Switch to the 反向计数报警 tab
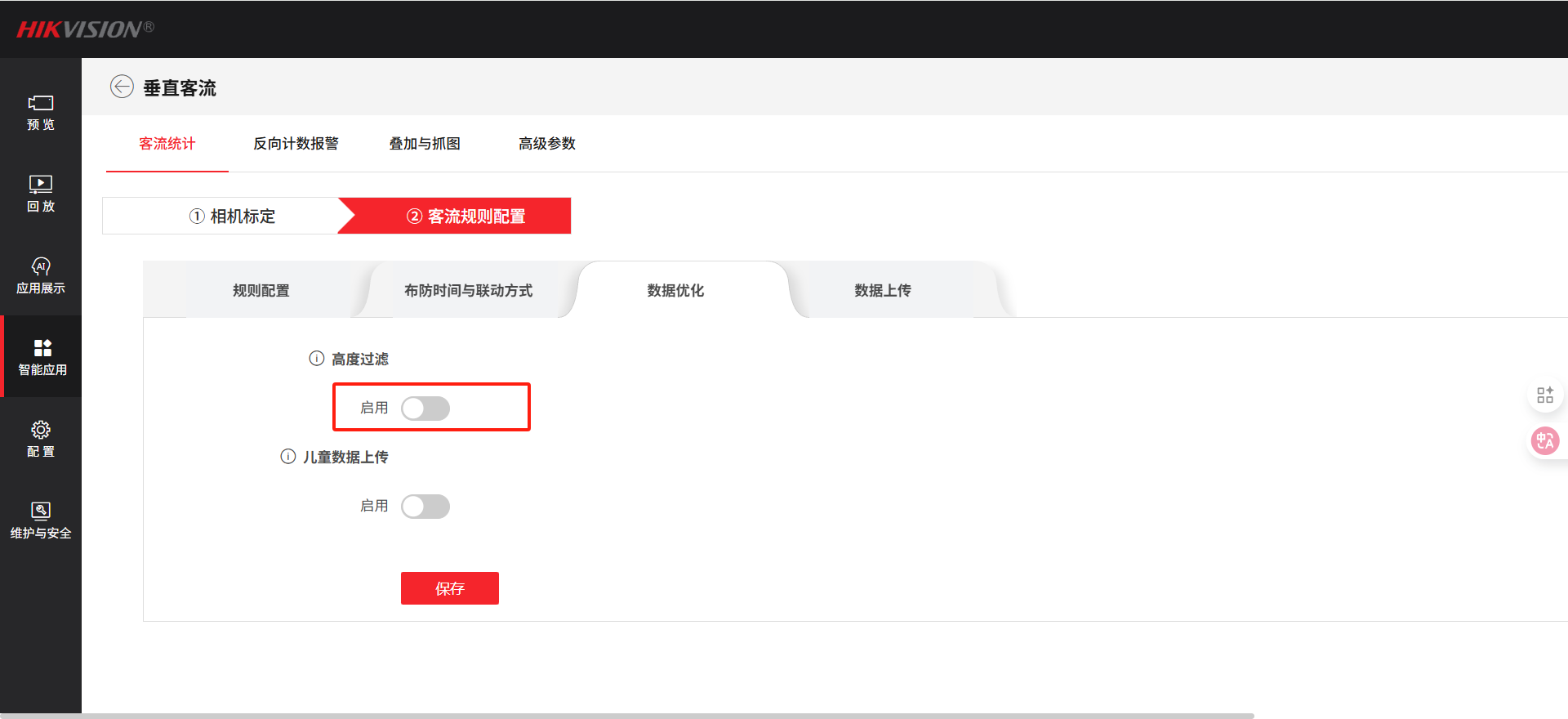 pos(296,144)
